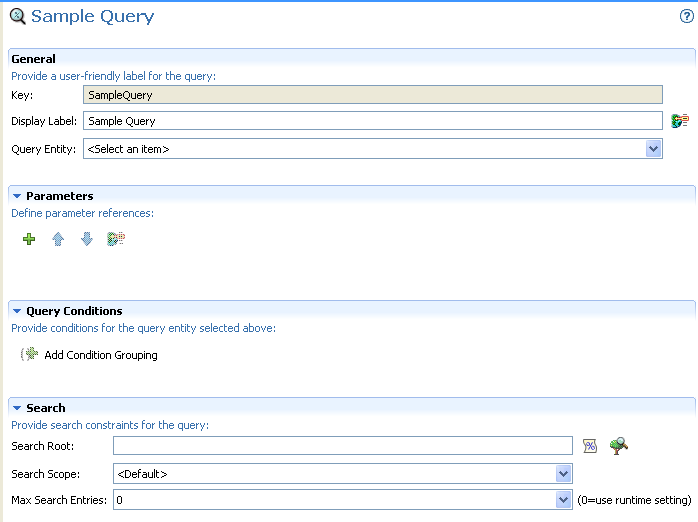698x522 pixels.
Task: Click the Sample Query magnifier title icon
Action: 17,17
